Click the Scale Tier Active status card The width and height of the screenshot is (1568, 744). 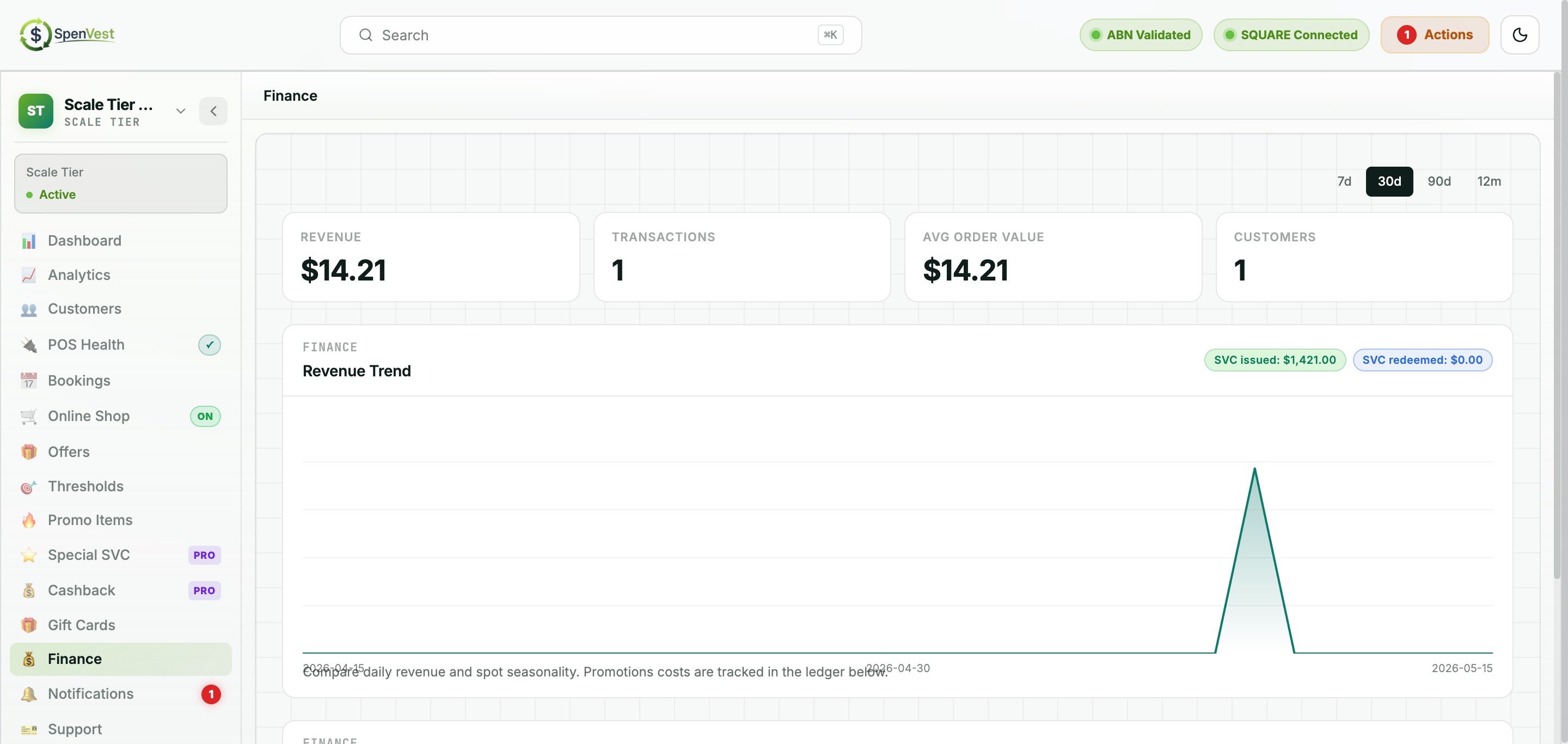pos(120,183)
